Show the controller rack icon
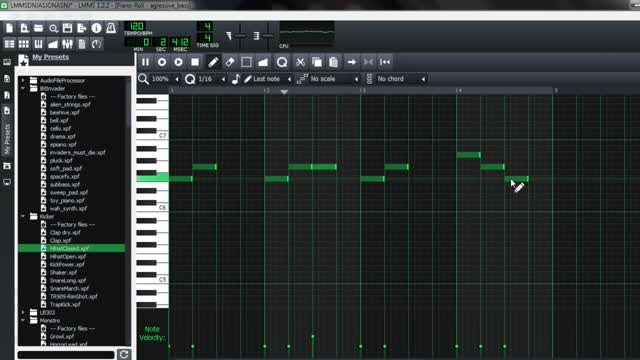This screenshot has width=640, height=360. coord(96,44)
